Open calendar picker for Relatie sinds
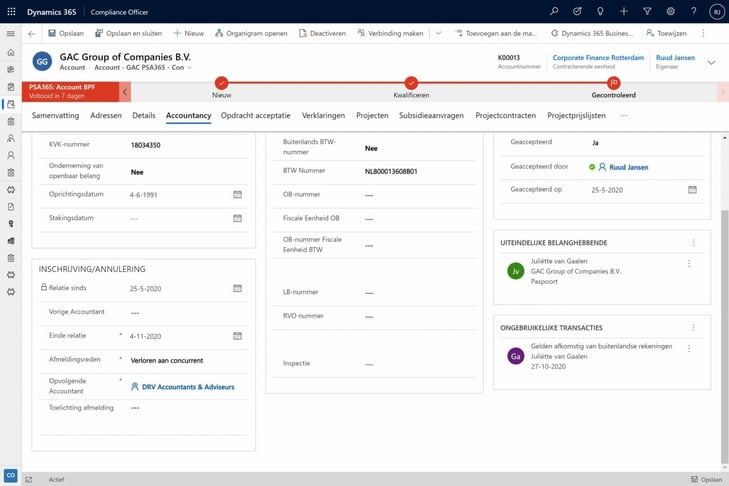This screenshot has height=486, width=729. pyautogui.click(x=237, y=288)
